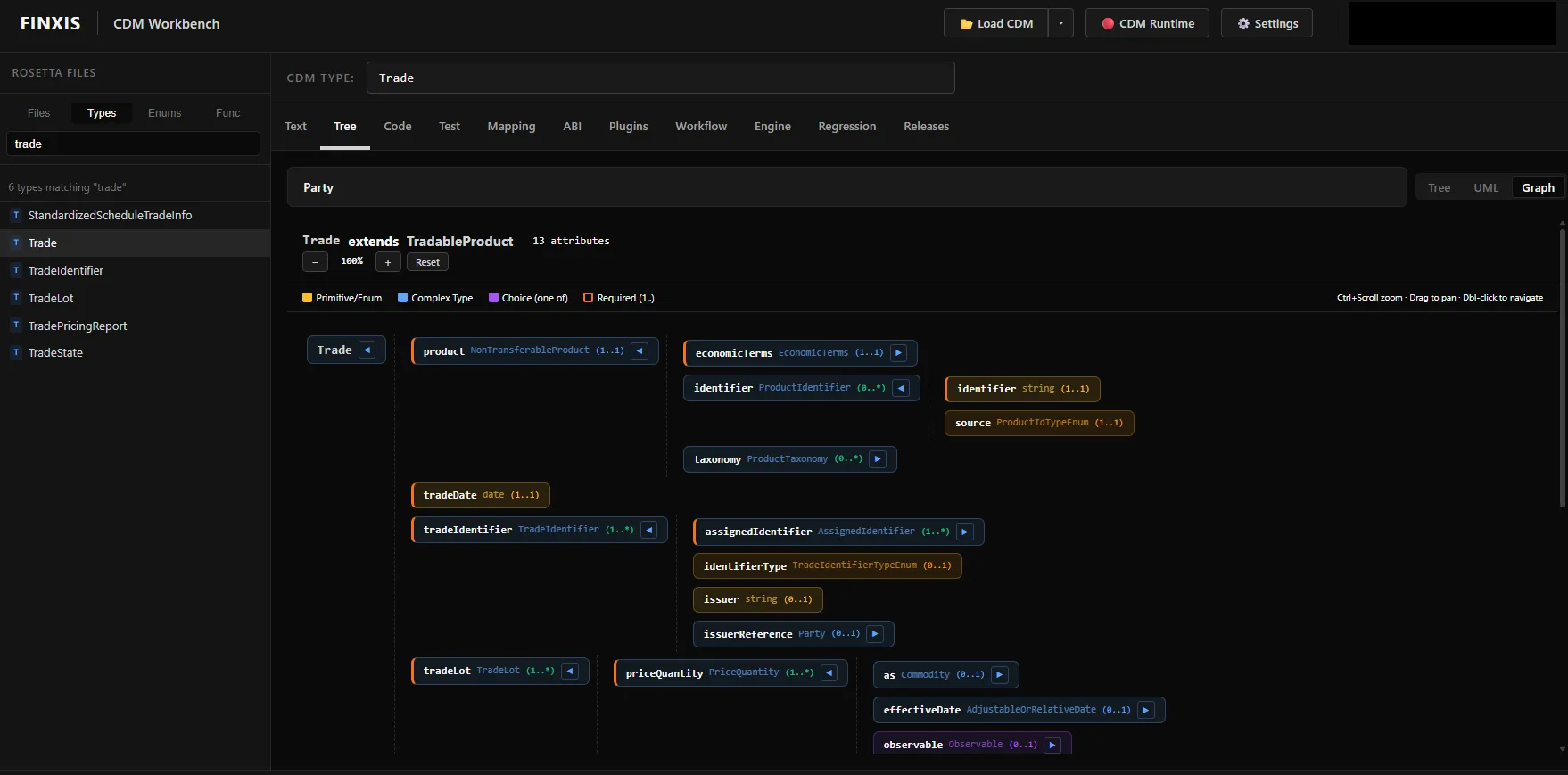The height and width of the screenshot is (775, 1568).
Task: Switch to Workflow tab
Action: pos(701,127)
